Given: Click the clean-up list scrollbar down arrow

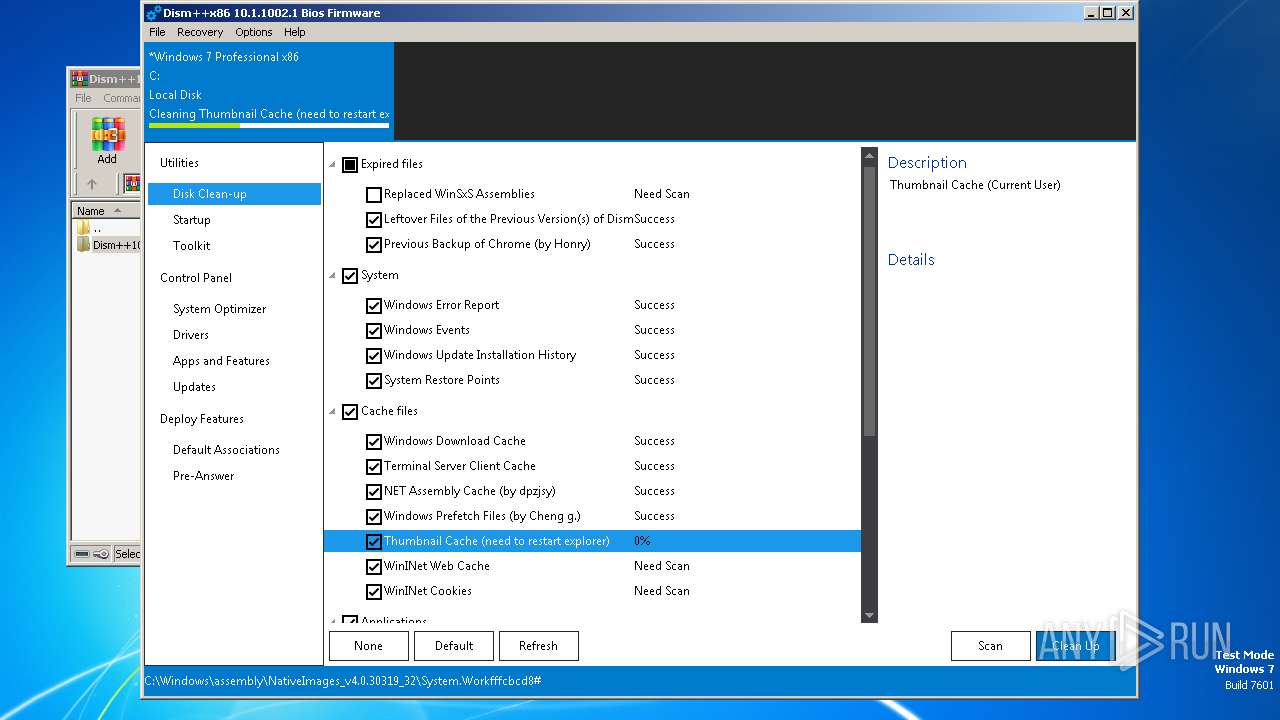Looking at the screenshot, I should [869, 615].
